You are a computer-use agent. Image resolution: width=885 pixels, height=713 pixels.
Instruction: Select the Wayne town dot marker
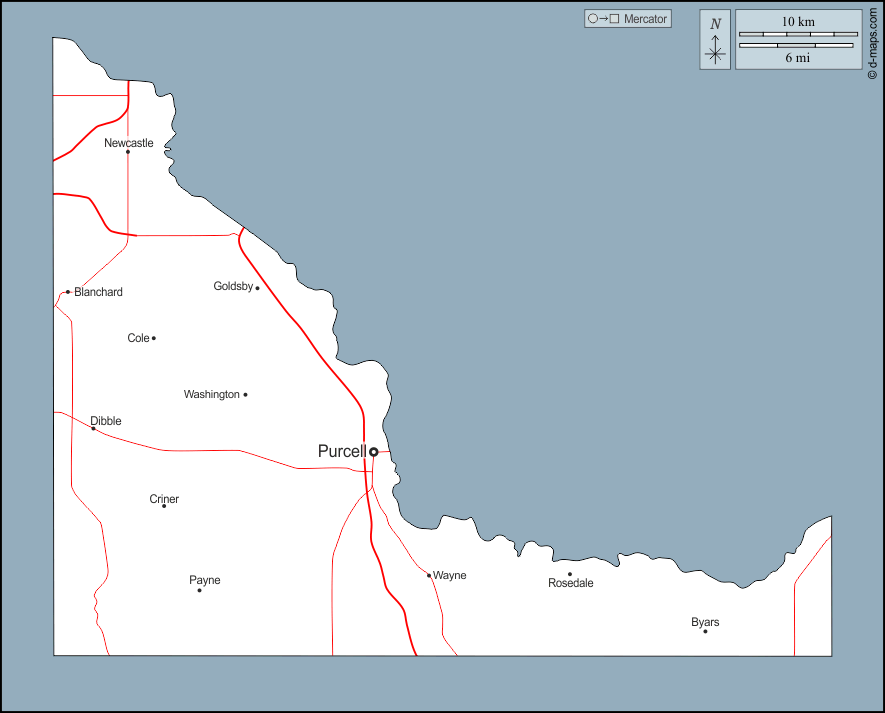[429, 575]
